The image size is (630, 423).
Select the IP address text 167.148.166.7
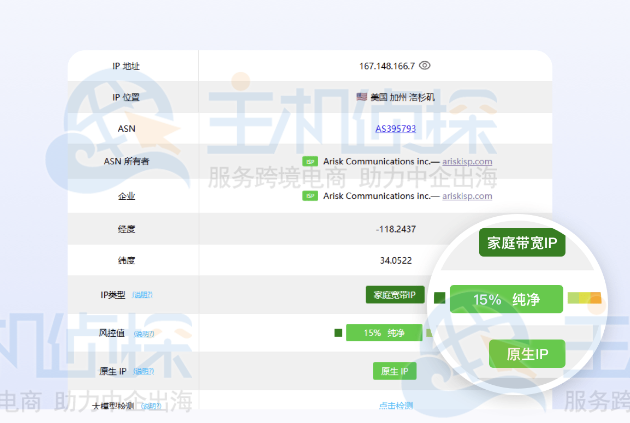(387, 66)
